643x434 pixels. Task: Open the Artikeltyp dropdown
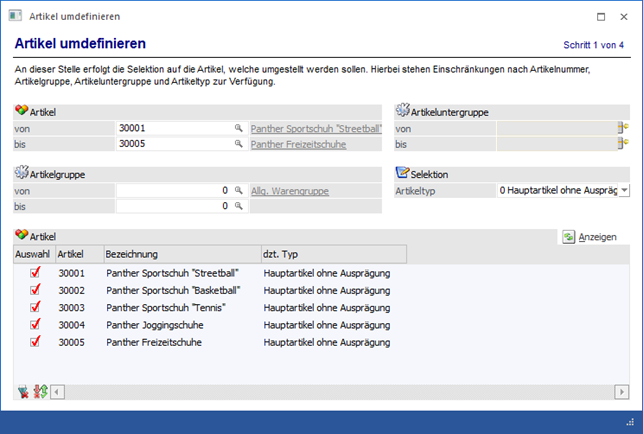pos(624,190)
